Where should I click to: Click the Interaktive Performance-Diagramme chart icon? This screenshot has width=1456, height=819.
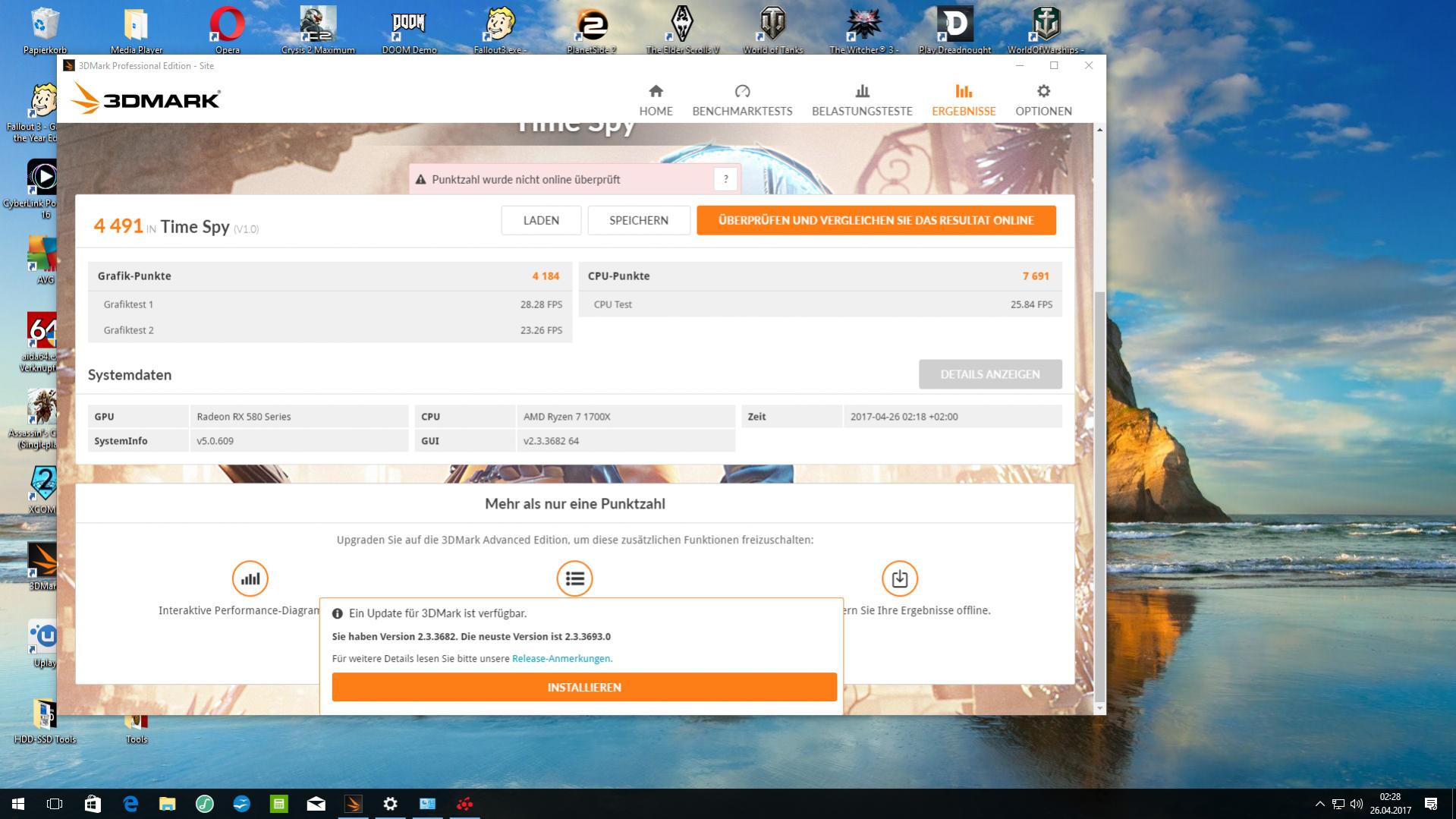pyautogui.click(x=250, y=579)
